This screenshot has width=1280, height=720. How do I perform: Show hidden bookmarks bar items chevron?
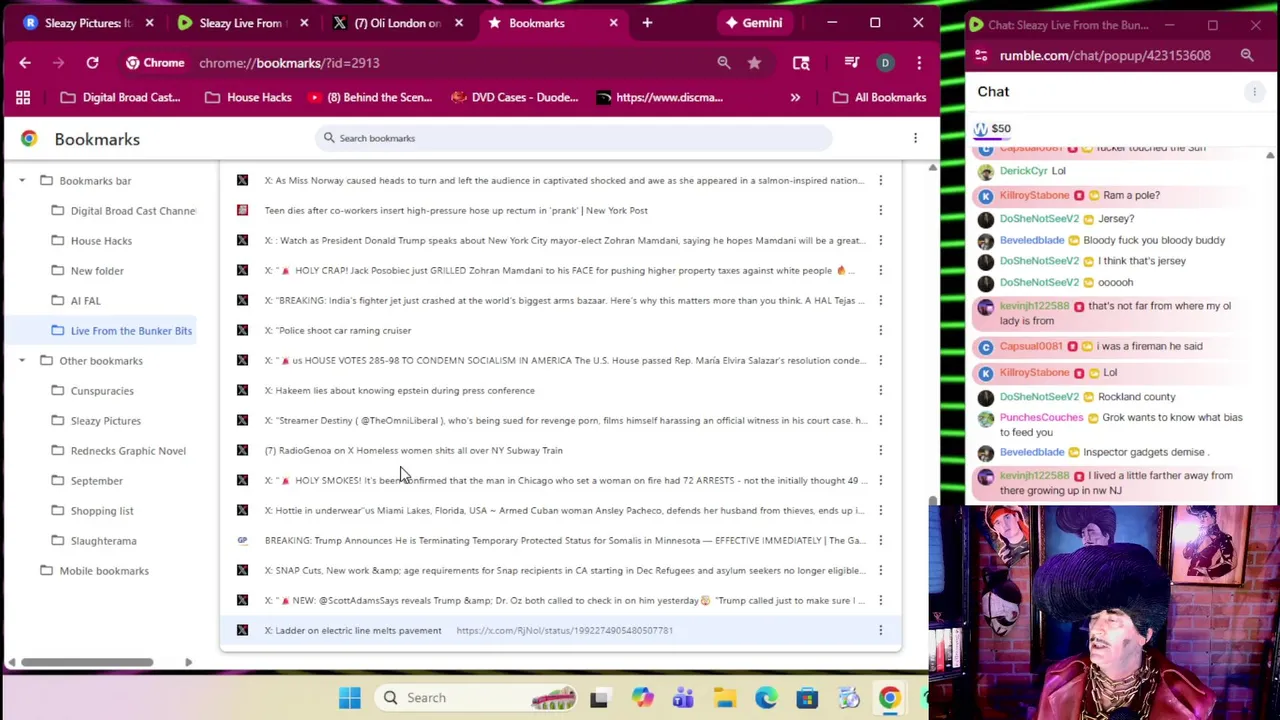tap(795, 97)
